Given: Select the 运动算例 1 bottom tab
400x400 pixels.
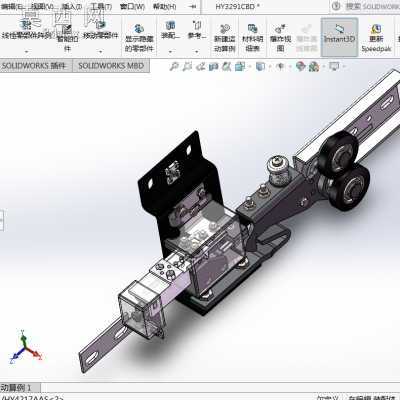Looking at the screenshot, I should (19, 388).
